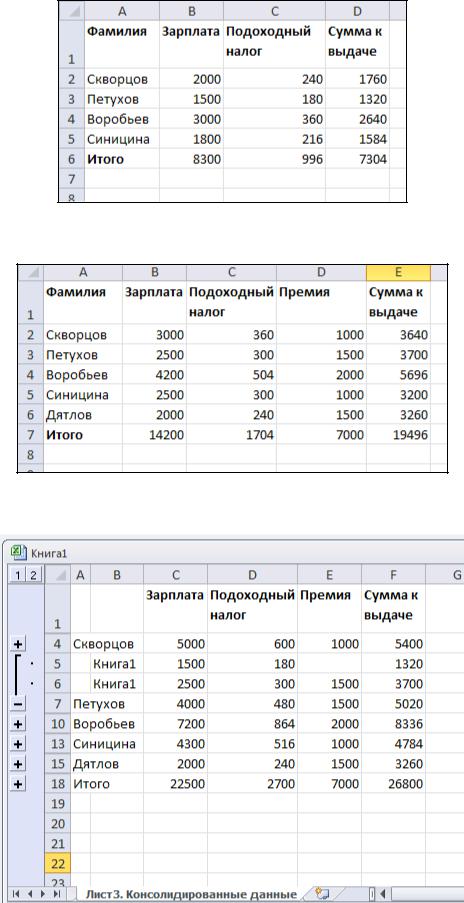Click the cell containing 3640
This screenshot has height=903, width=464.
tap(398, 335)
